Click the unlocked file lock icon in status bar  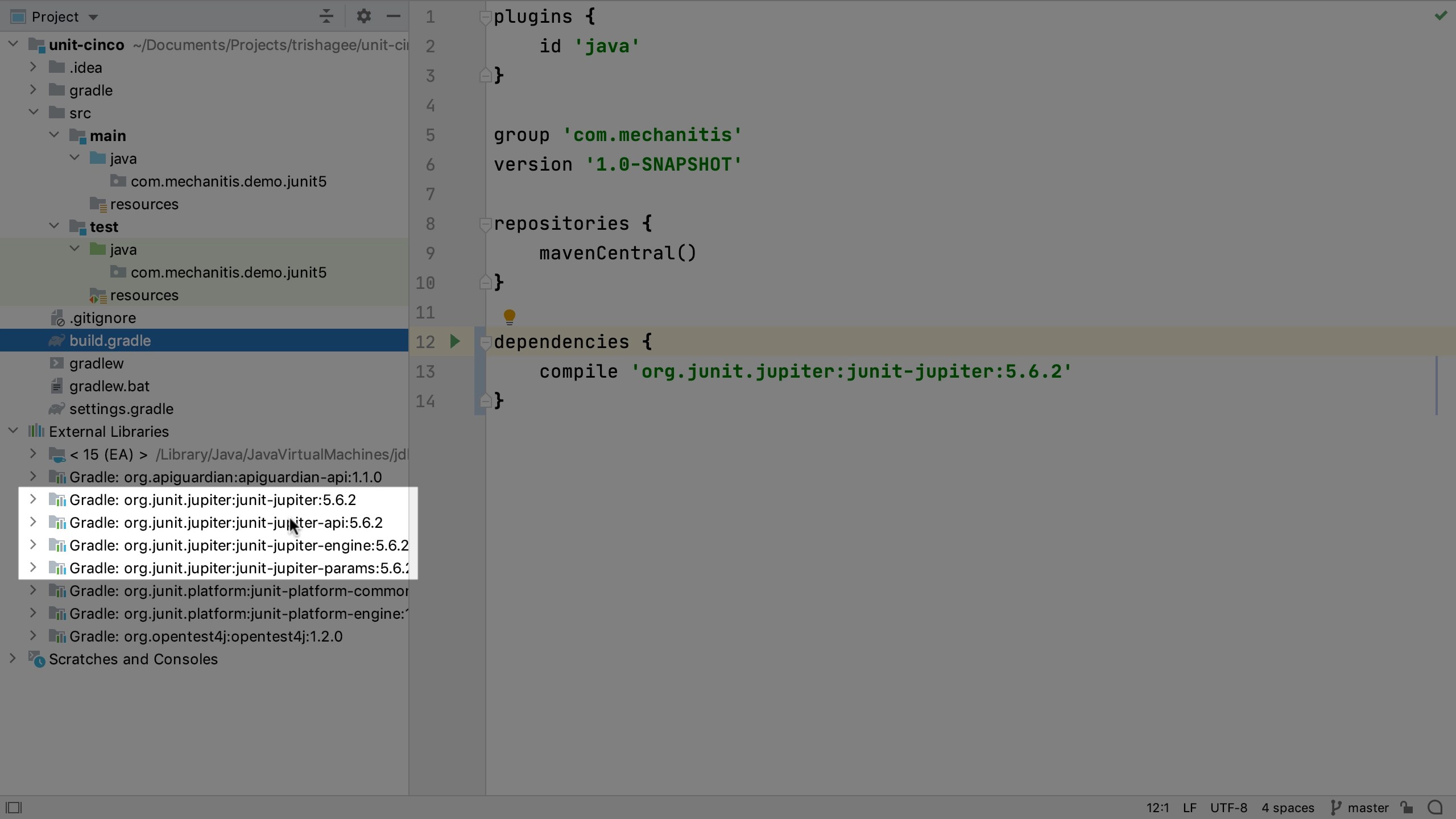(1407, 807)
